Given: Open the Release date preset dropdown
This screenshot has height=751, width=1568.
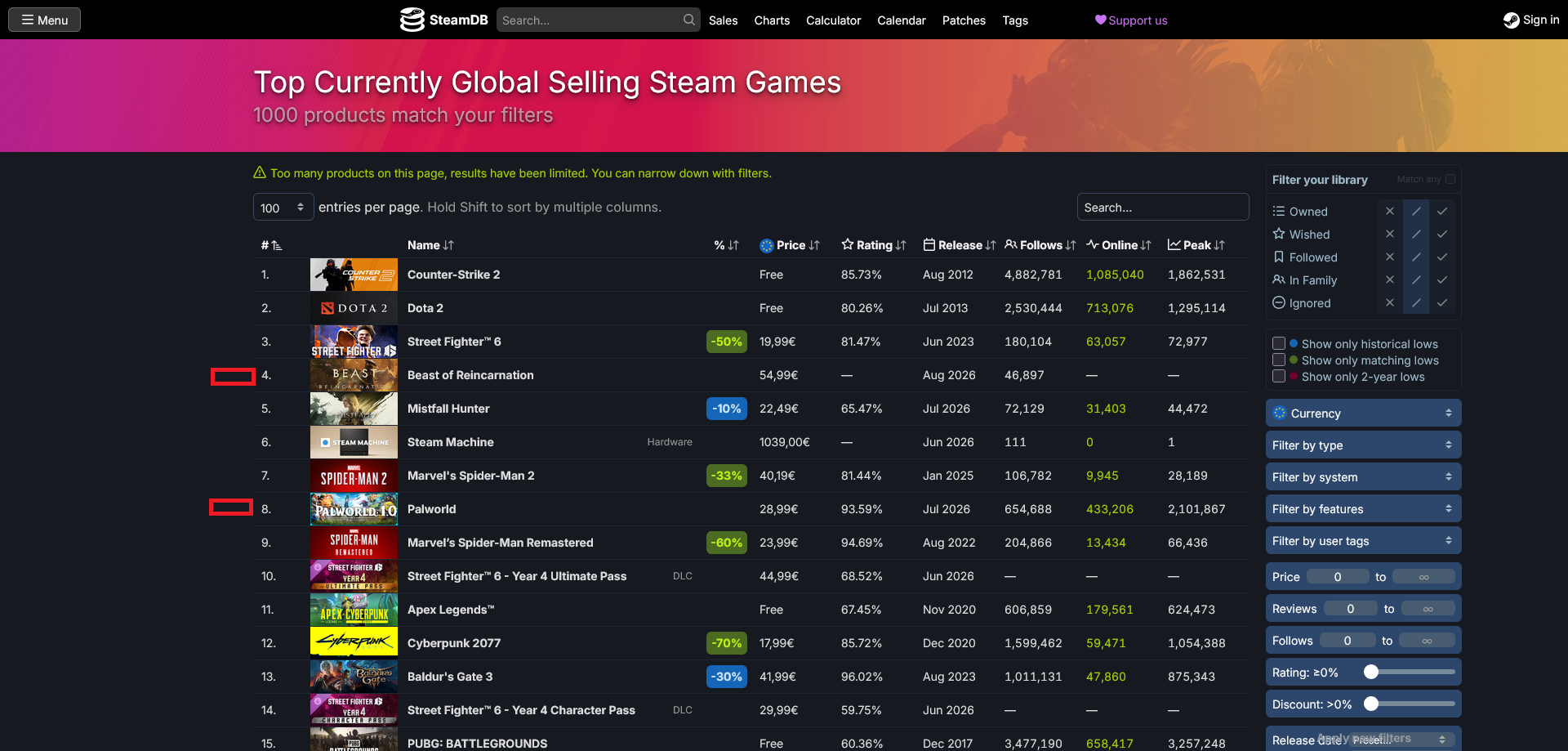Looking at the screenshot, I should click(1399, 740).
